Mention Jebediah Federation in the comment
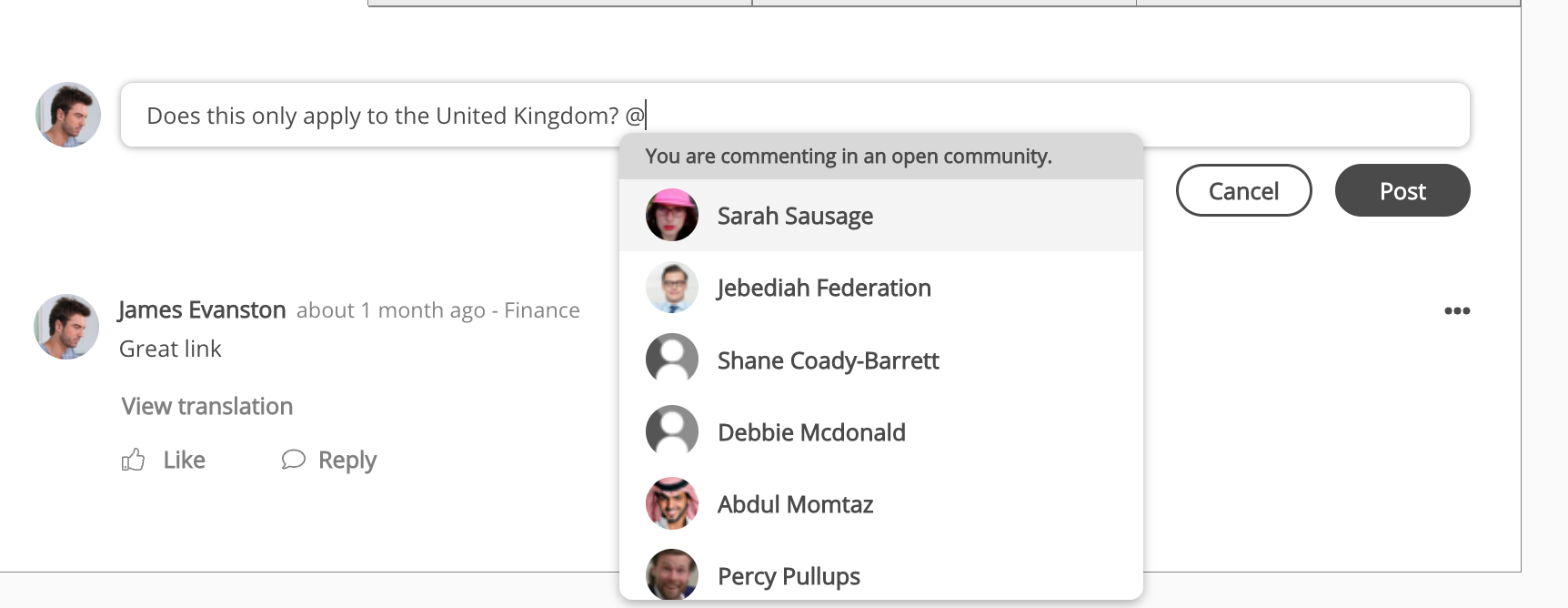The width and height of the screenshot is (1568, 608). point(824,289)
